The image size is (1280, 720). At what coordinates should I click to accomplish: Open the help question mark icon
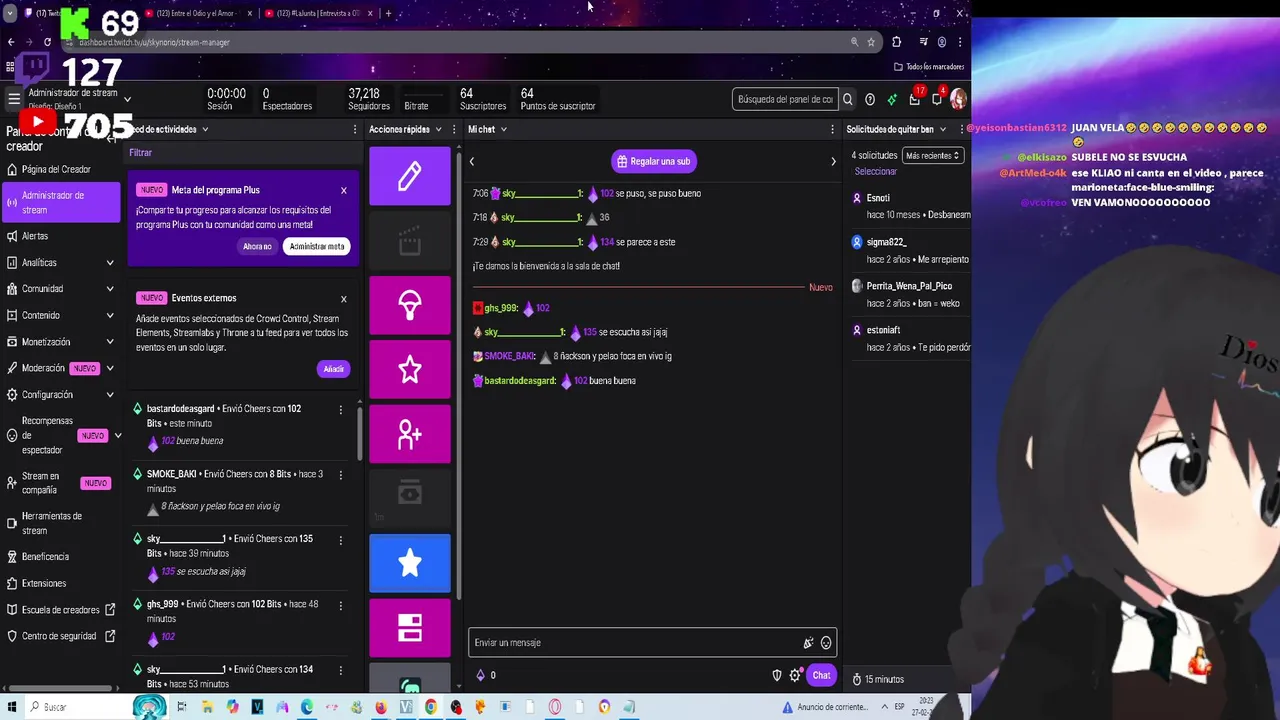pos(870,99)
